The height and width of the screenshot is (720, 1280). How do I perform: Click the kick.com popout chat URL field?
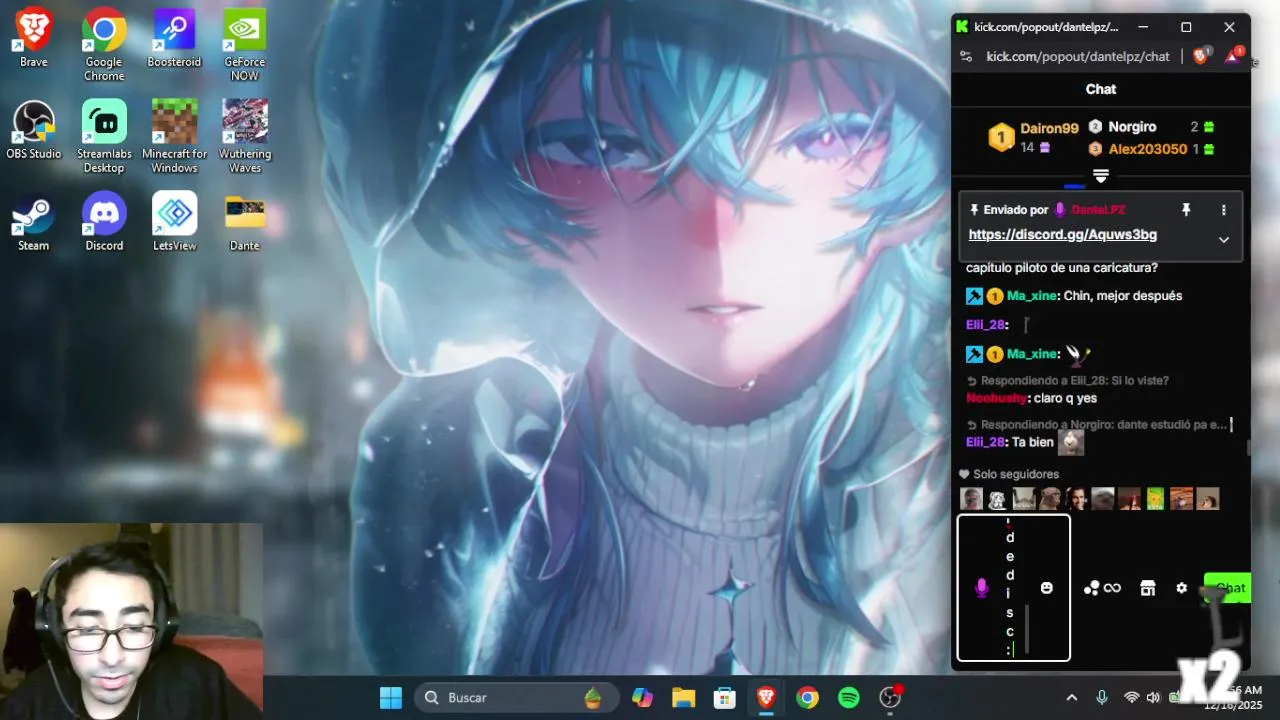point(1078,57)
